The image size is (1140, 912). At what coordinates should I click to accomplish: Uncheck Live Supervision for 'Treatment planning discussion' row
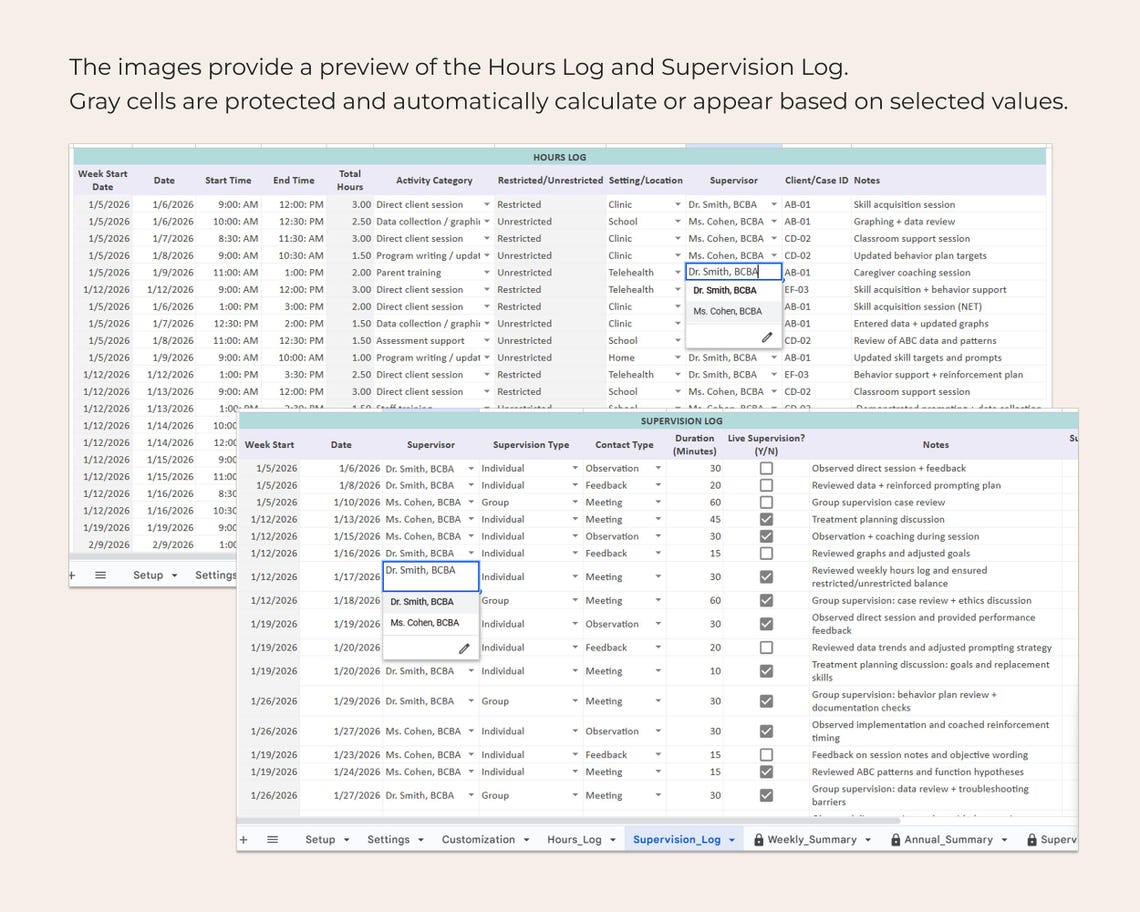(x=766, y=519)
